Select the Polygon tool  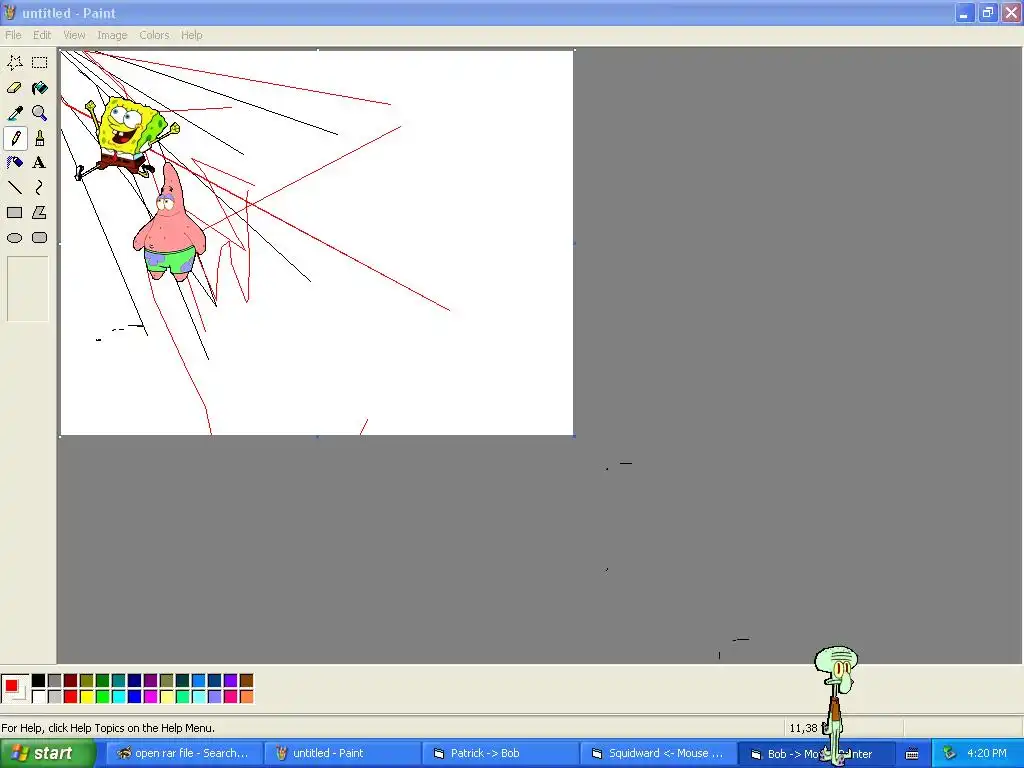coord(40,213)
